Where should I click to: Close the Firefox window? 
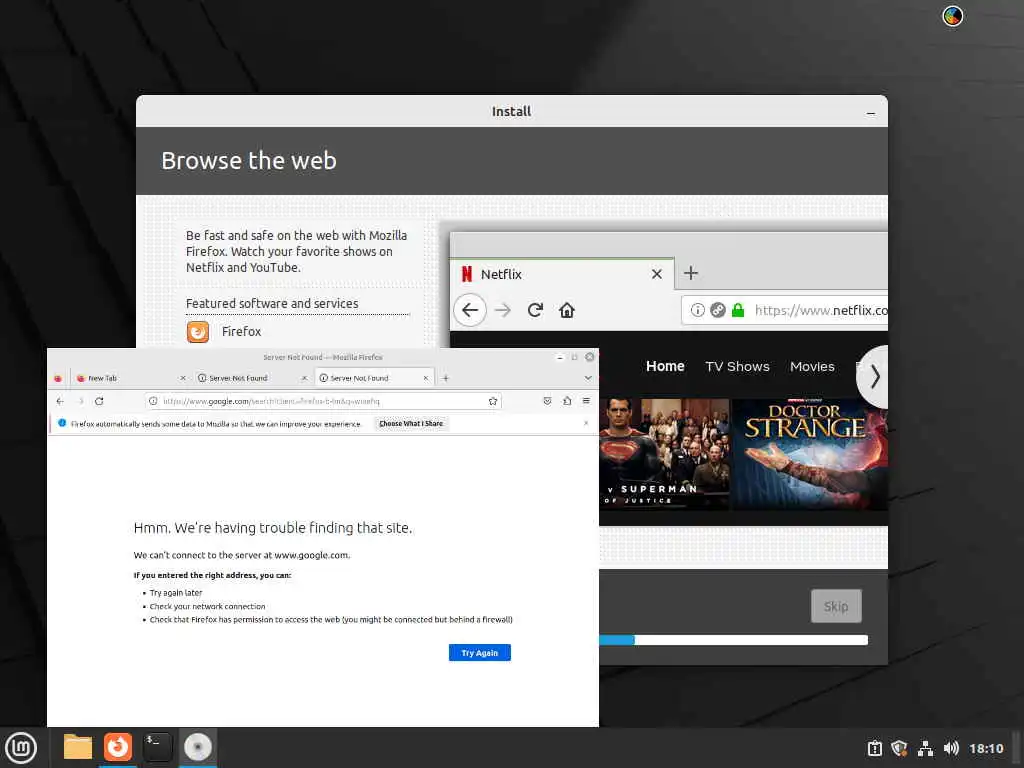590,357
